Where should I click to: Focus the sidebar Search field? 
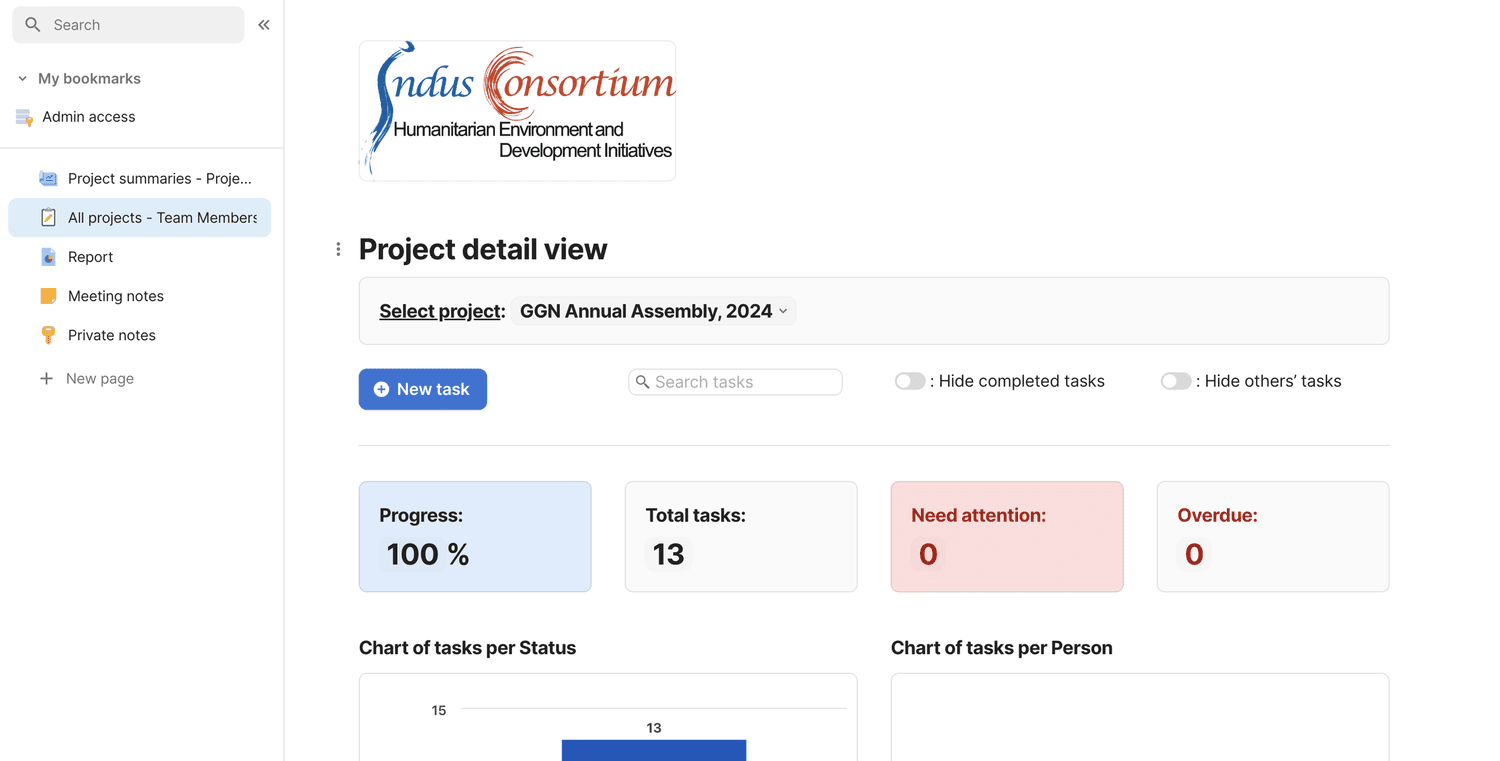128,25
